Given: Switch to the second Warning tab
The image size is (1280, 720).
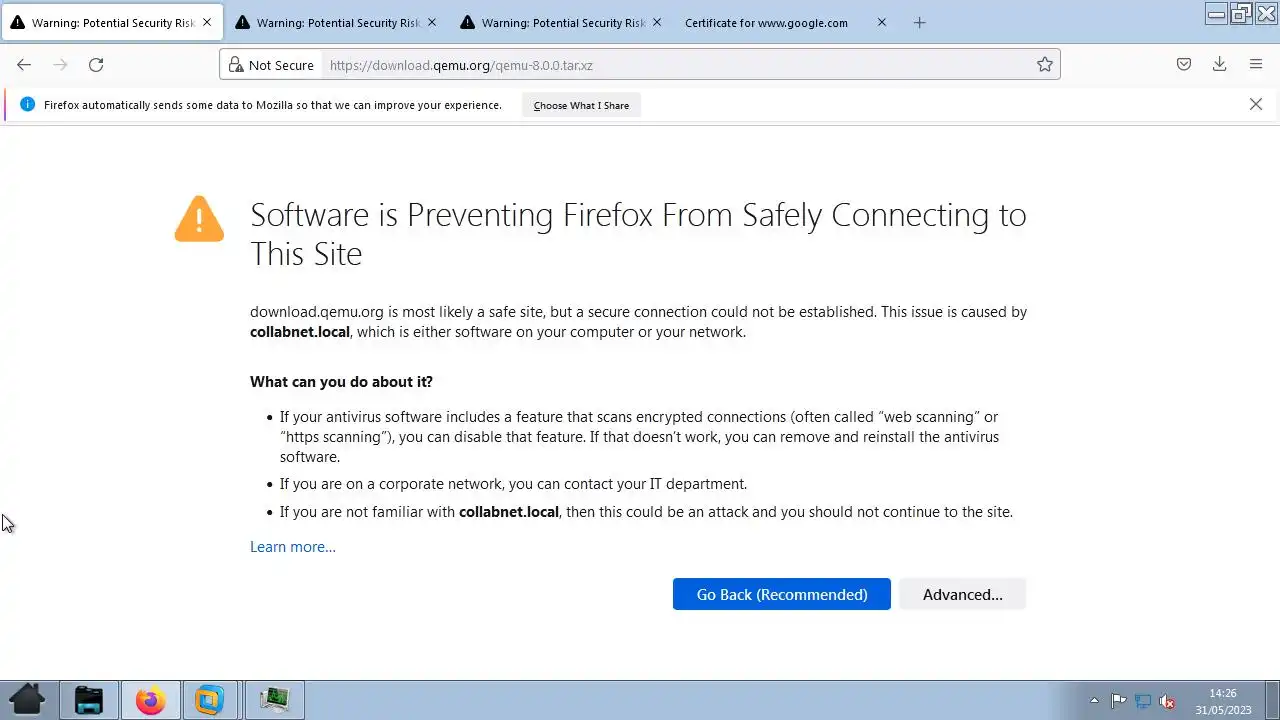Looking at the screenshot, I should tap(338, 23).
